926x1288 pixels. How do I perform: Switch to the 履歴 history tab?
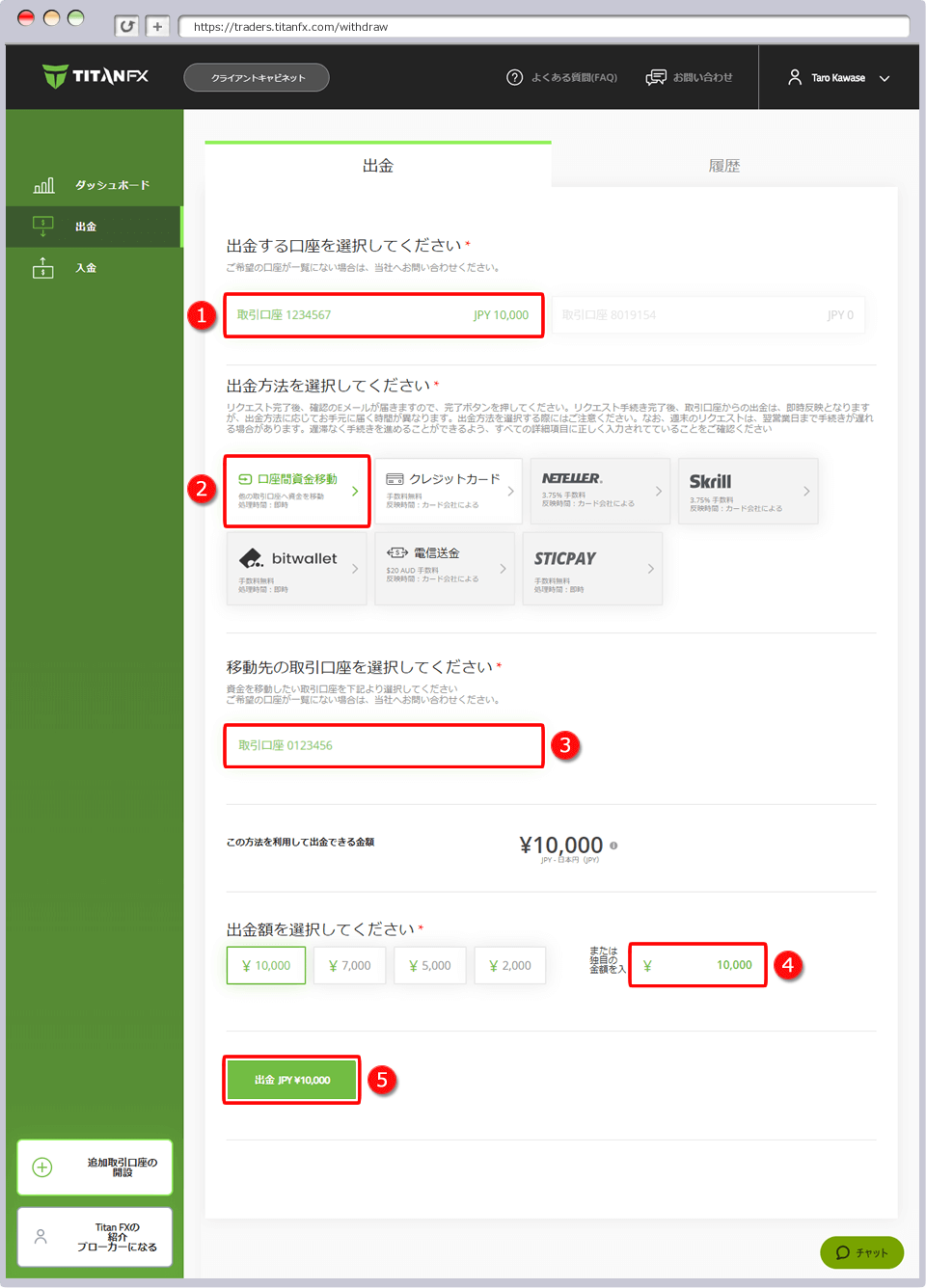tap(724, 165)
